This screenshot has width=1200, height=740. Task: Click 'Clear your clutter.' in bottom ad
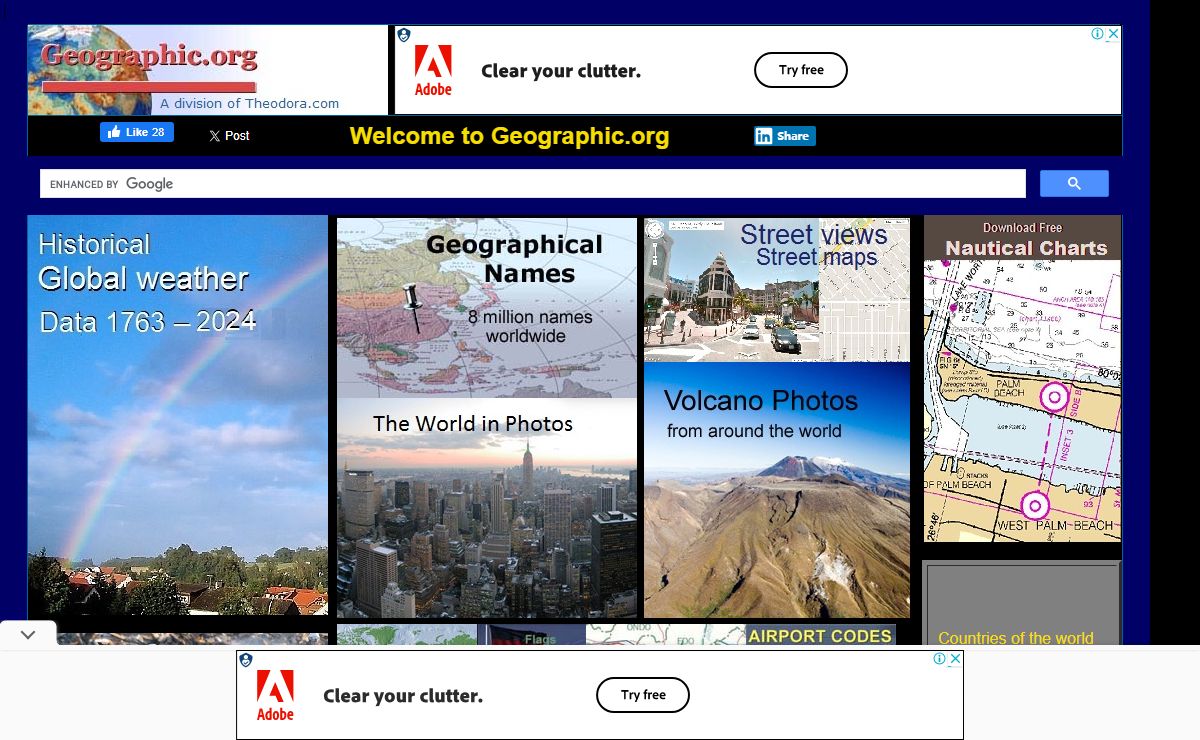[x=403, y=696]
